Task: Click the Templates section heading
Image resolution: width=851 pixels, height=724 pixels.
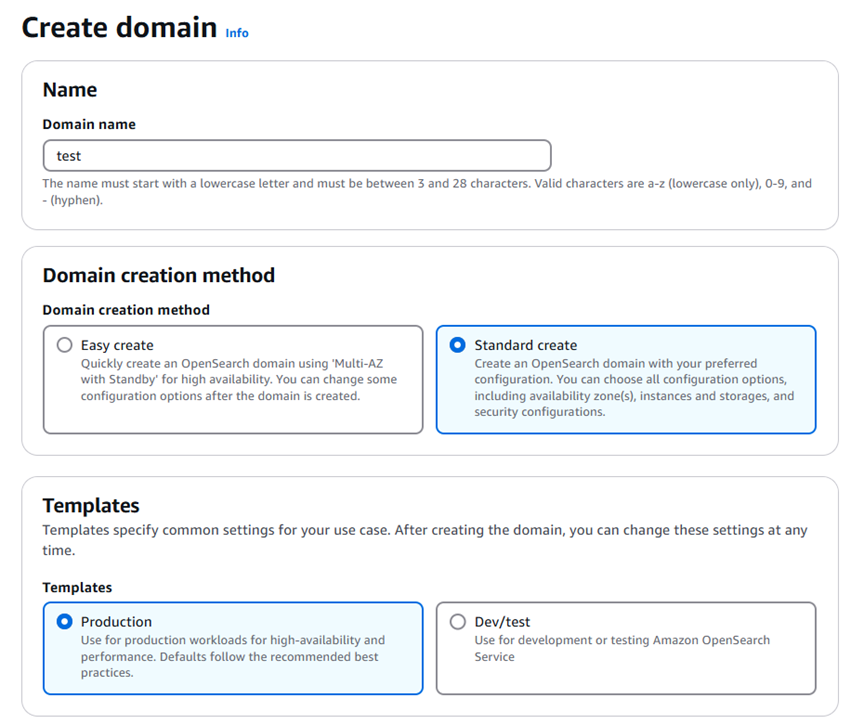Action: (91, 505)
